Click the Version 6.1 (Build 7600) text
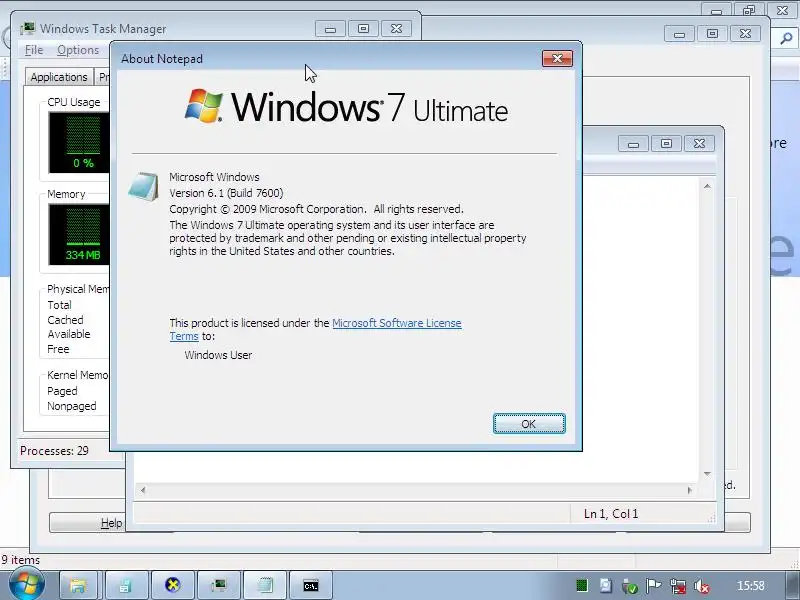This screenshot has height=600, width=800. (226, 193)
